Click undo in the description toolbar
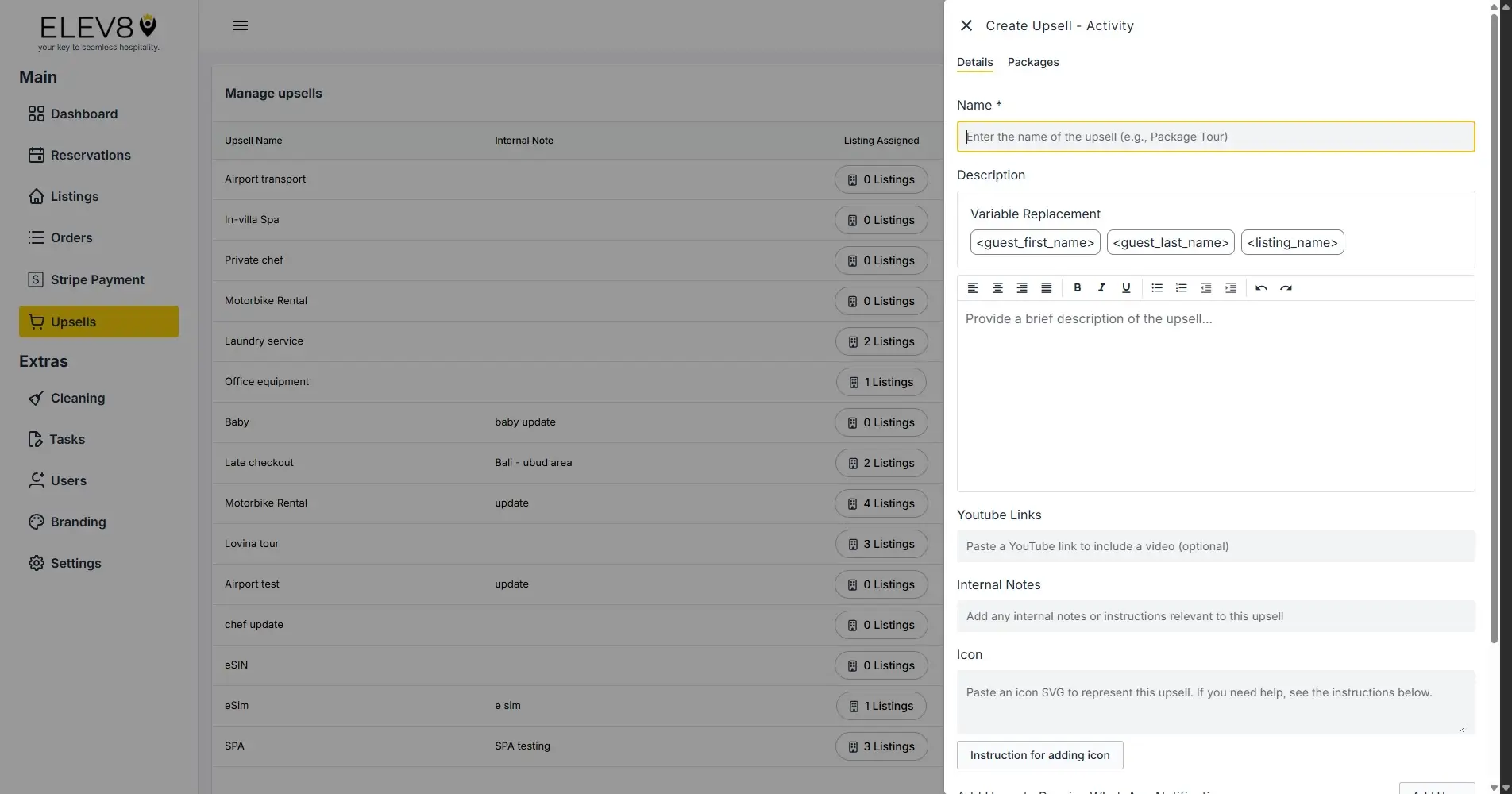Viewport: 1512px width, 794px height. coord(1261,287)
